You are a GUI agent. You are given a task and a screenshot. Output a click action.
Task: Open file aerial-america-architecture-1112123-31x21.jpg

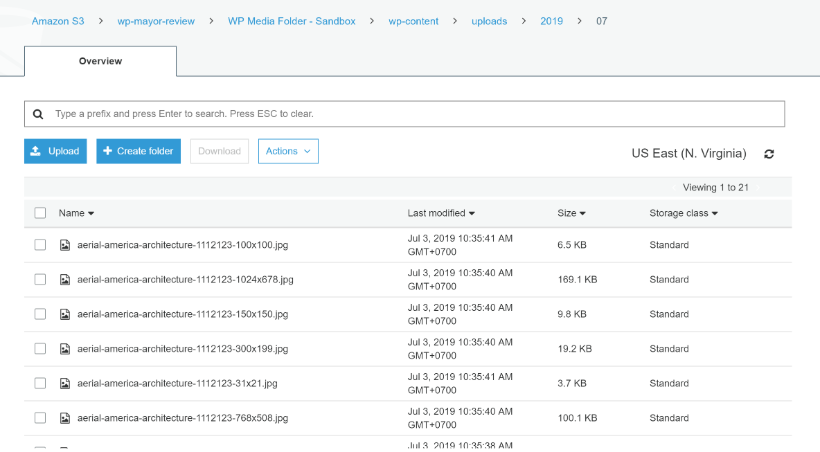coord(177,383)
